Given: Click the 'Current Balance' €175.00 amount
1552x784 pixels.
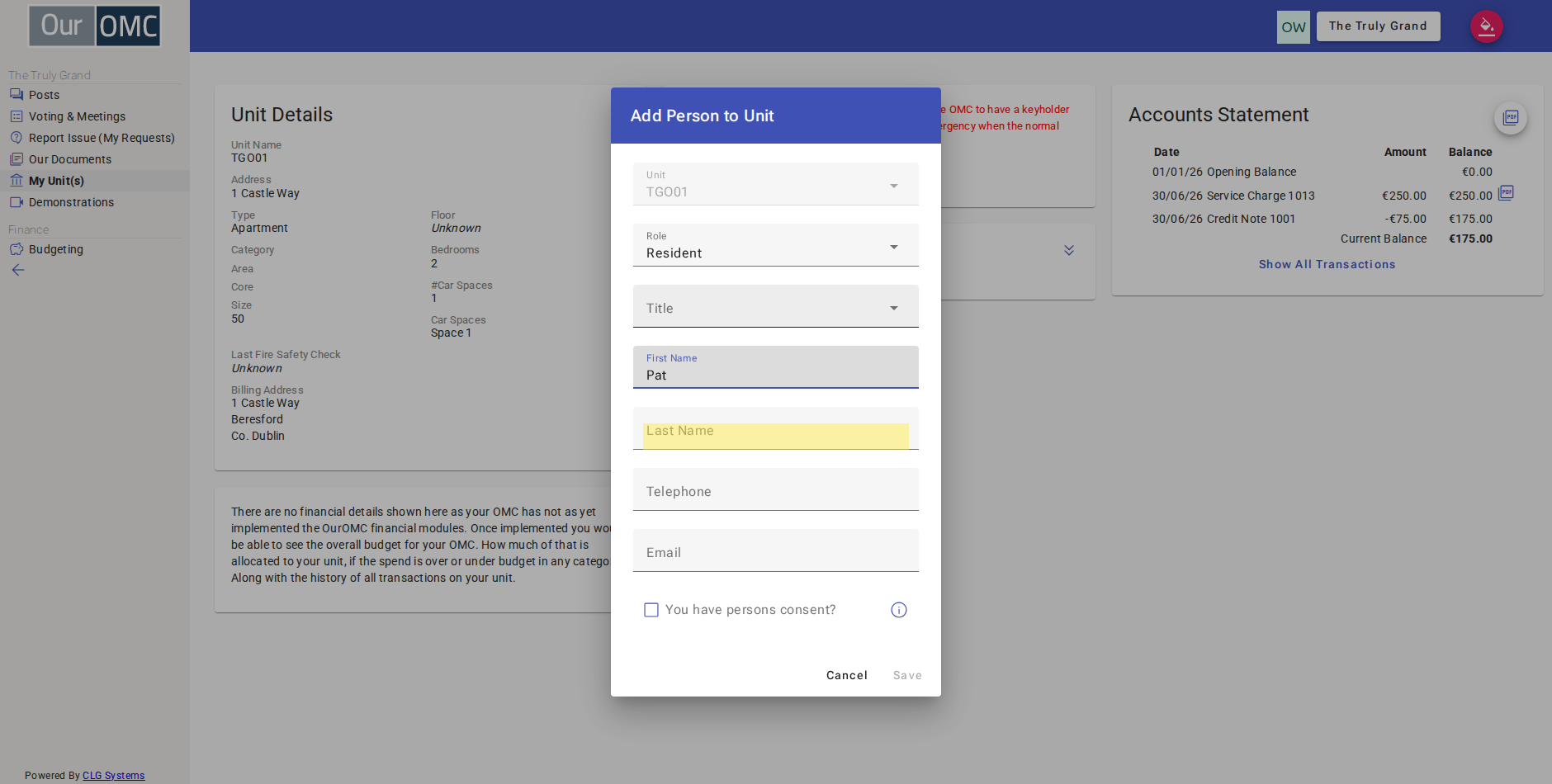Looking at the screenshot, I should pyautogui.click(x=1470, y=239).
